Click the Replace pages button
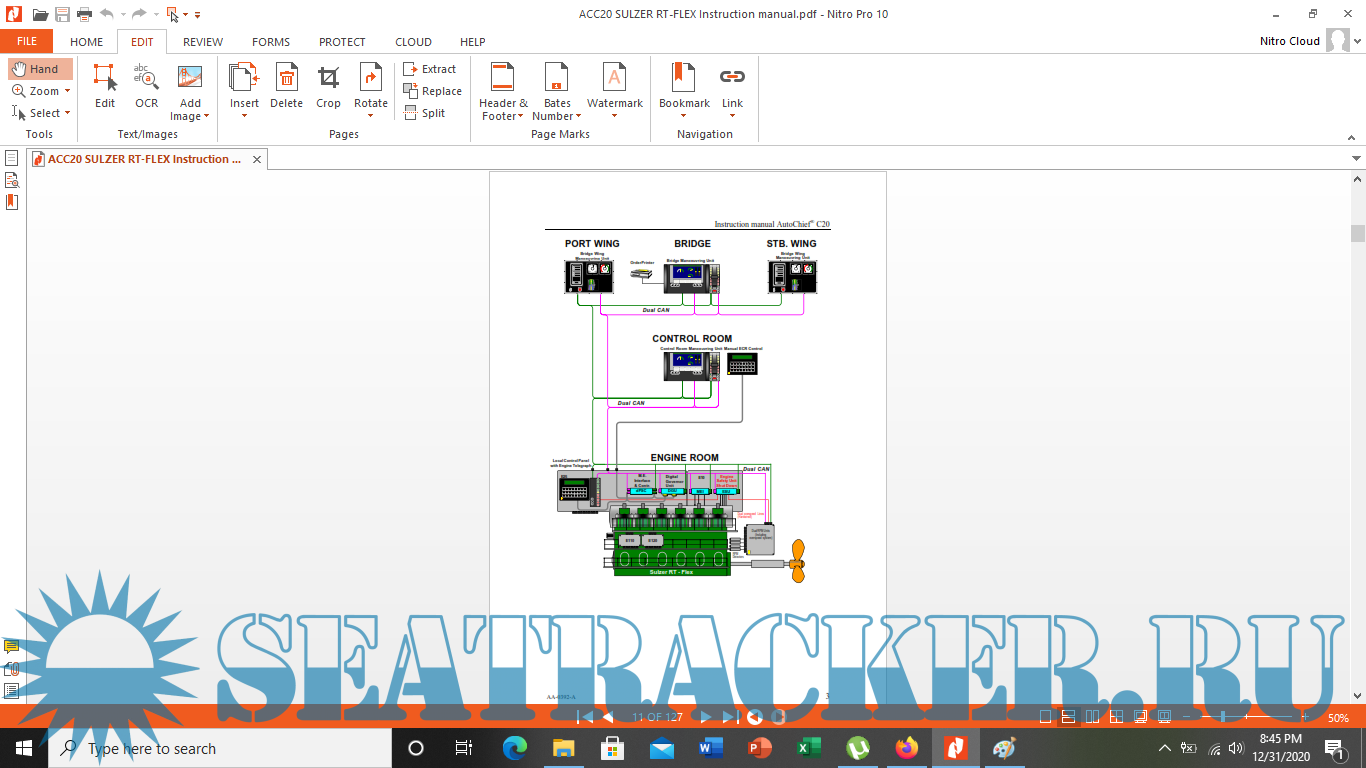The image size is (1366, 768). tap(432, 91)
